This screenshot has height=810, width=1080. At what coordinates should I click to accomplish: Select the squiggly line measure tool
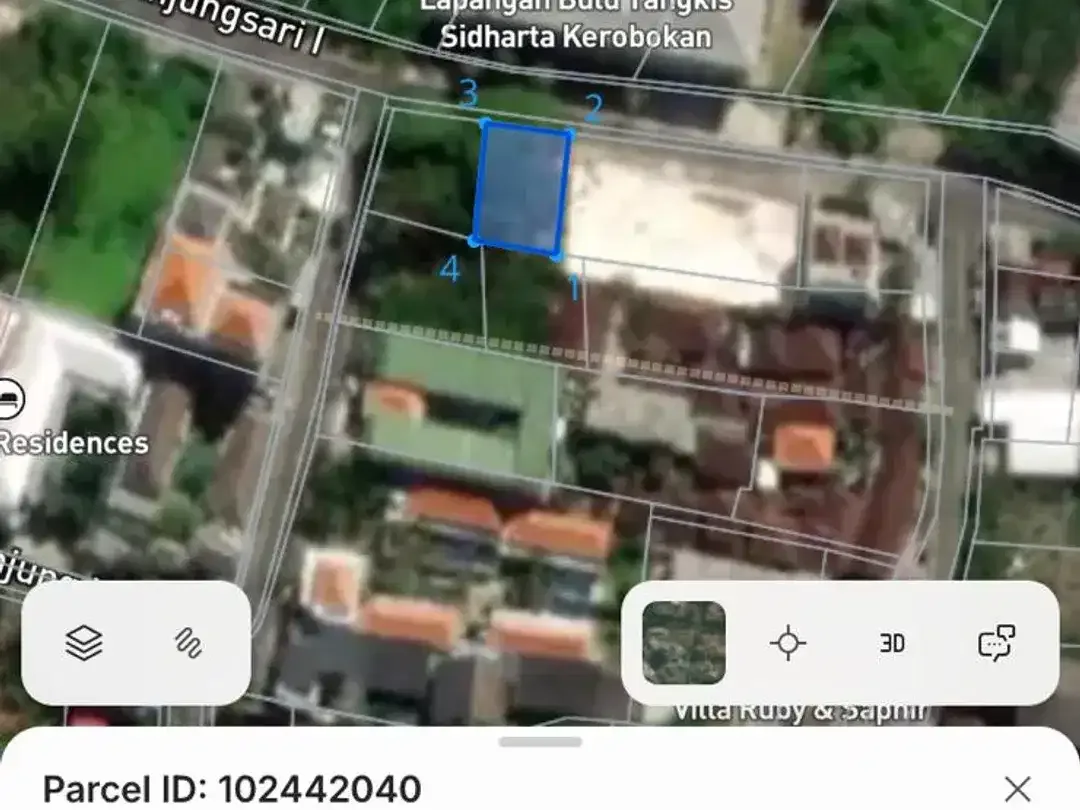[x=188, y=643]
